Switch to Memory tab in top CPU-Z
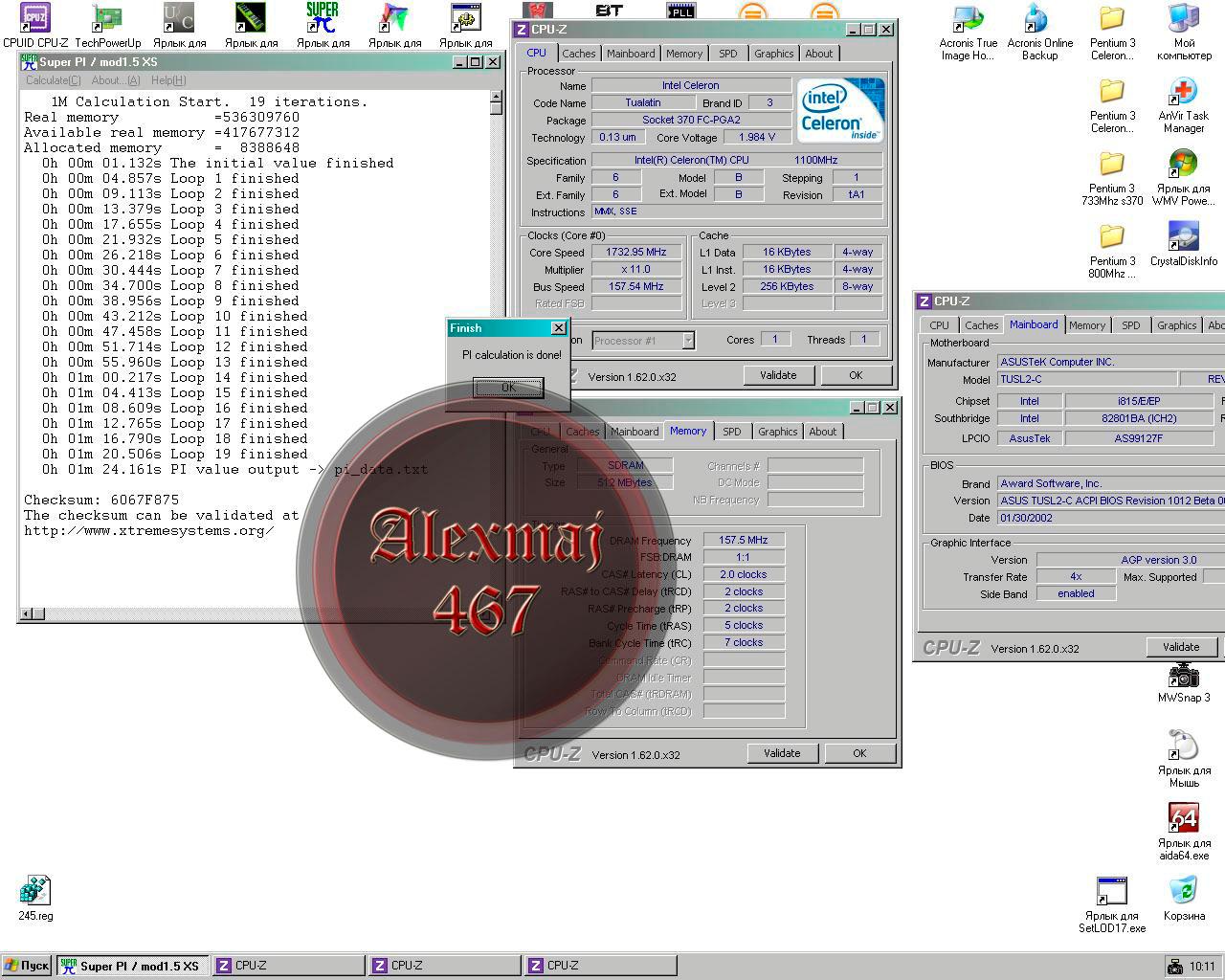The image size is (1225, 980). (x=684, y=54)
